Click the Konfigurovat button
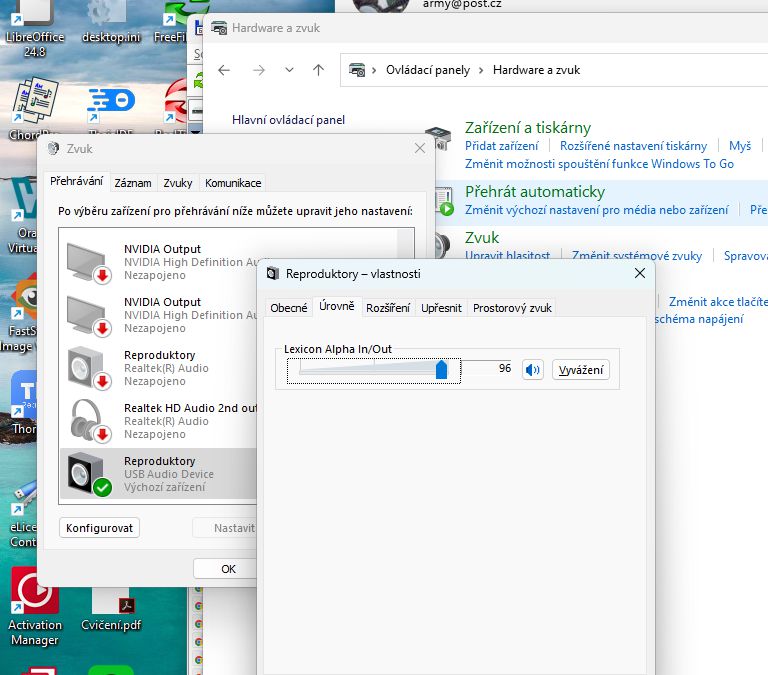The image size is (768, 675). [99, 528]
